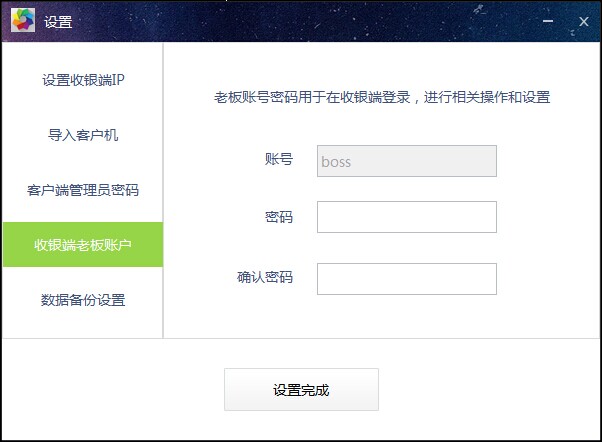Image resolution: width=602 pixels, height=442 pixels.
Task: Click the vertical divider beside the sidebar
Action: tap(163, 190)
